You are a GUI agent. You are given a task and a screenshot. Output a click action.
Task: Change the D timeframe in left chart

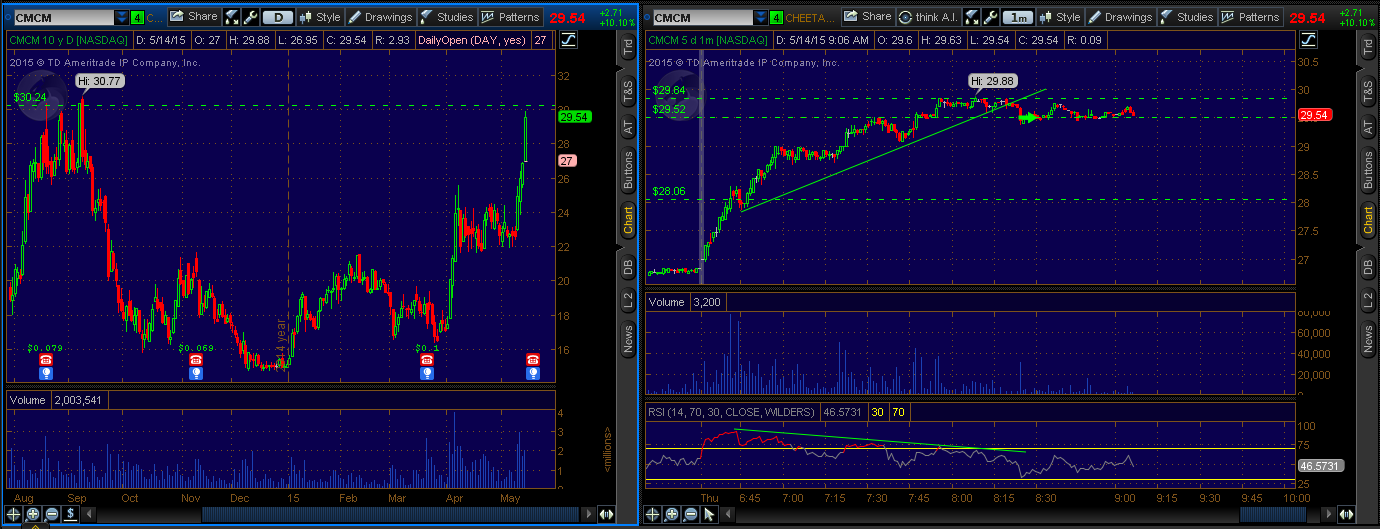point(277,17)
